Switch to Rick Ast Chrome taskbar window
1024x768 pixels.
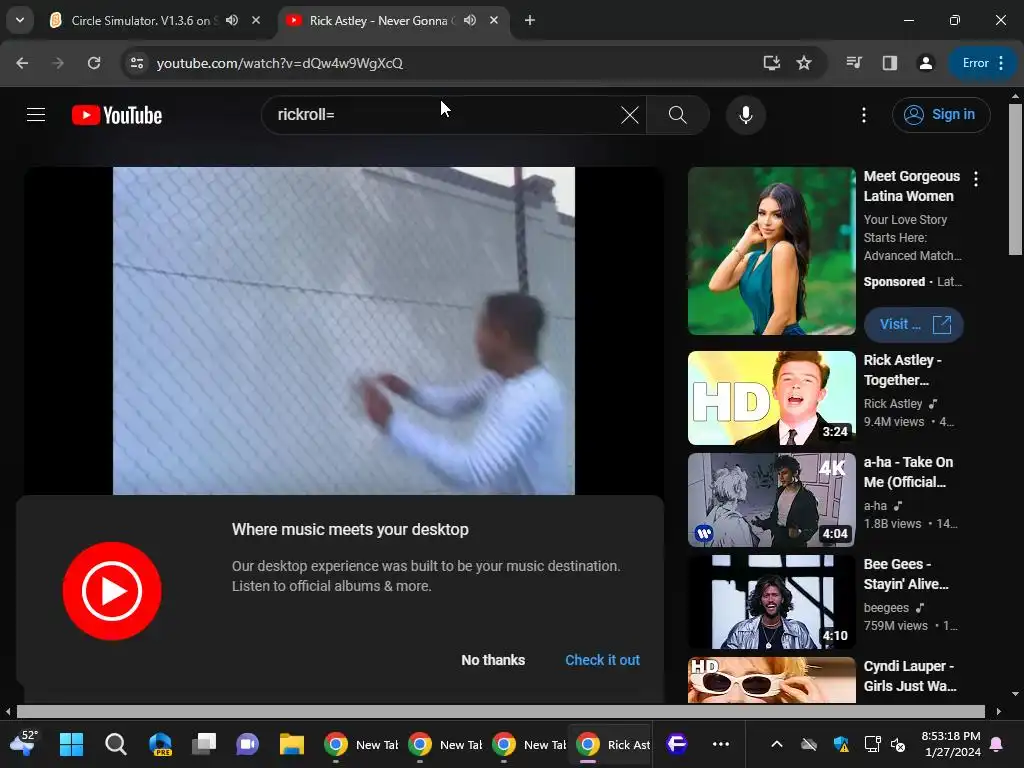click(612, 744)
